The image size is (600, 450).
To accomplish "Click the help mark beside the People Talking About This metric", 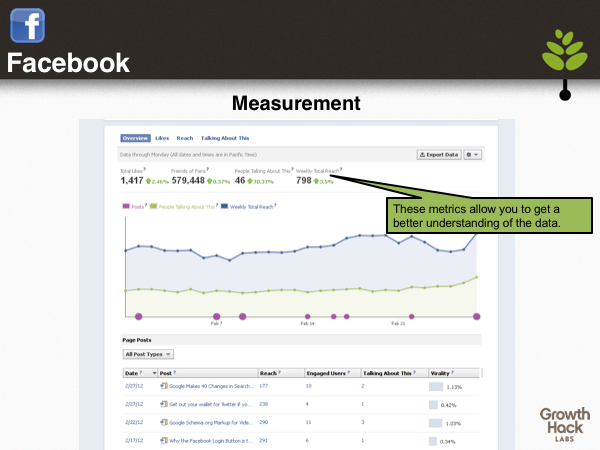I will pos(293,169).
